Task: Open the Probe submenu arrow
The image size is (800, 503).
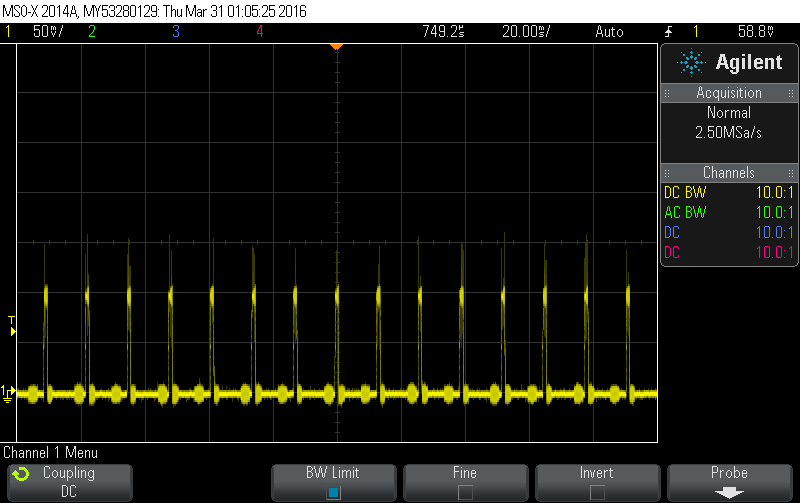Action: point(729,493)
